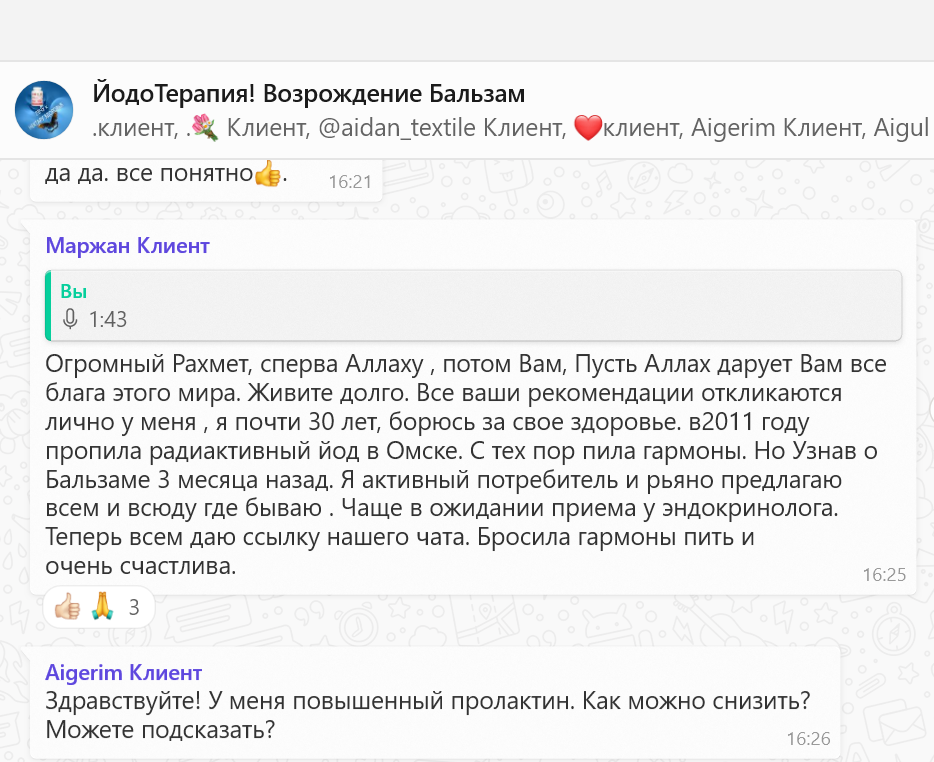The width and height of the screenshot is (934, 762).
Task: Click the red heart emoji in participants list
Action: pos(590,128)
